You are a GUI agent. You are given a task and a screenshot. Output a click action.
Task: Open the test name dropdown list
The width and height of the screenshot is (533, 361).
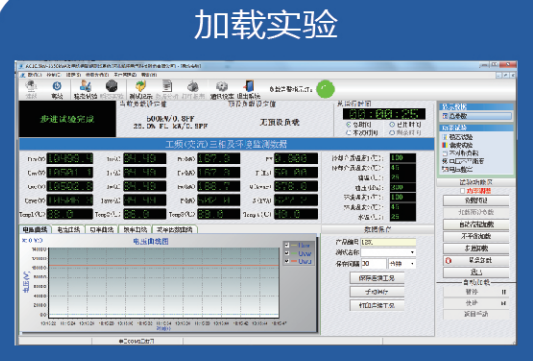click(388, 252)
